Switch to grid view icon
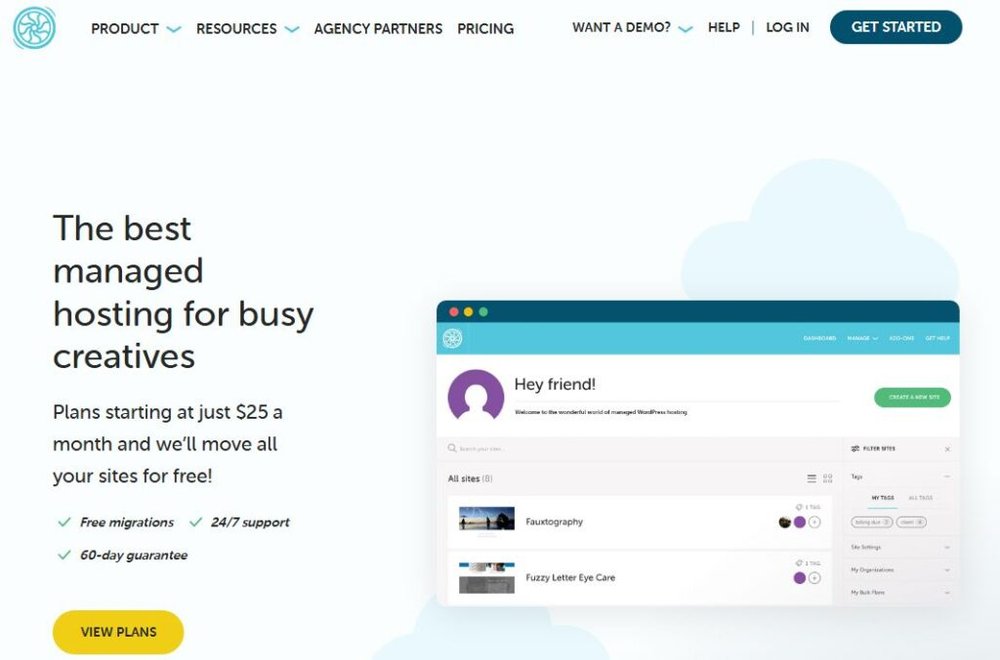This screenshot has width=1000, height=660. pos(827,479)
